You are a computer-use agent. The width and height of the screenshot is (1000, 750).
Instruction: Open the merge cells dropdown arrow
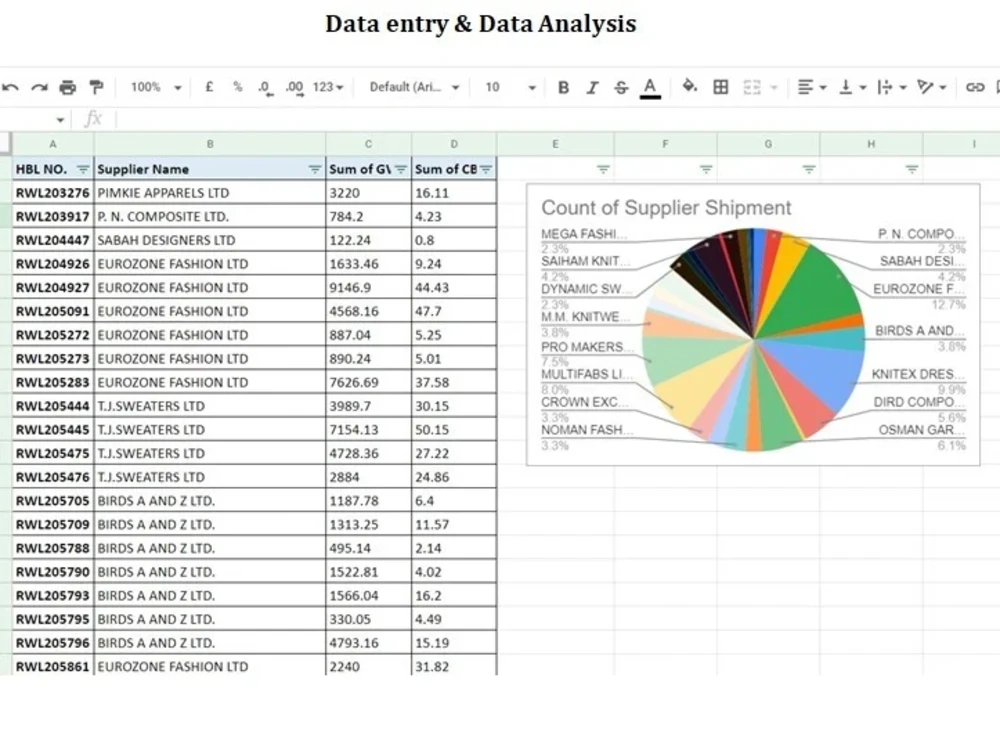click(774, 87)
